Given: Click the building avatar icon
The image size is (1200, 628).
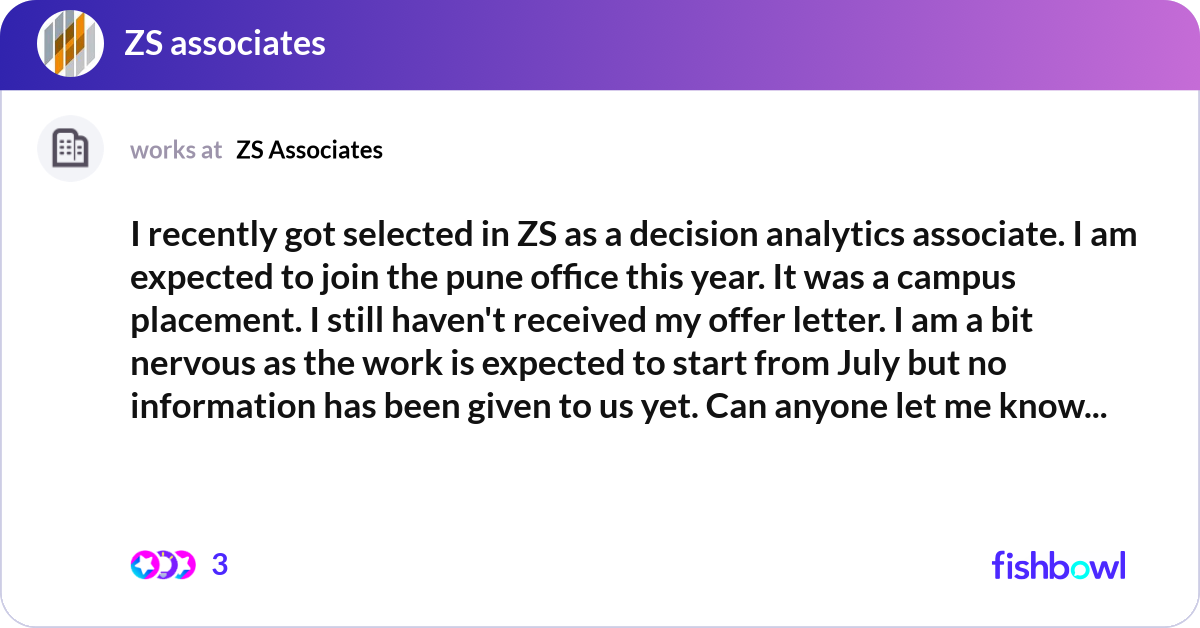Looking at the screenshot, I should pos(70,149).
